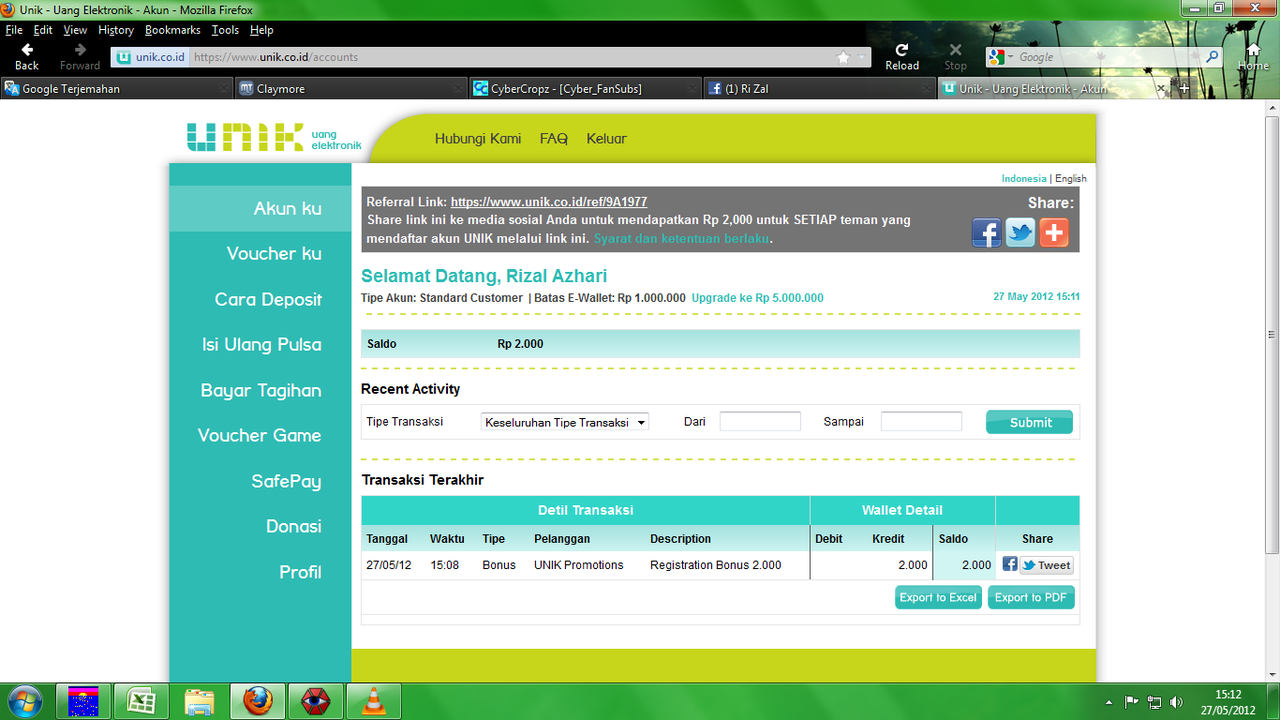Select Isi Ulang Pulsa in sidebar
Image resolution: width=1280 pixels, height=720 pixels.
tap(262, 345)
